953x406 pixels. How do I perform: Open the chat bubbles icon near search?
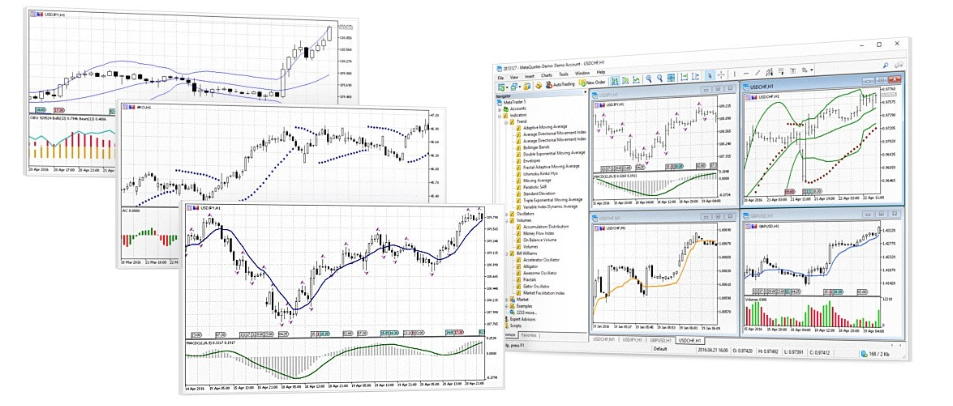pos(899,65)
